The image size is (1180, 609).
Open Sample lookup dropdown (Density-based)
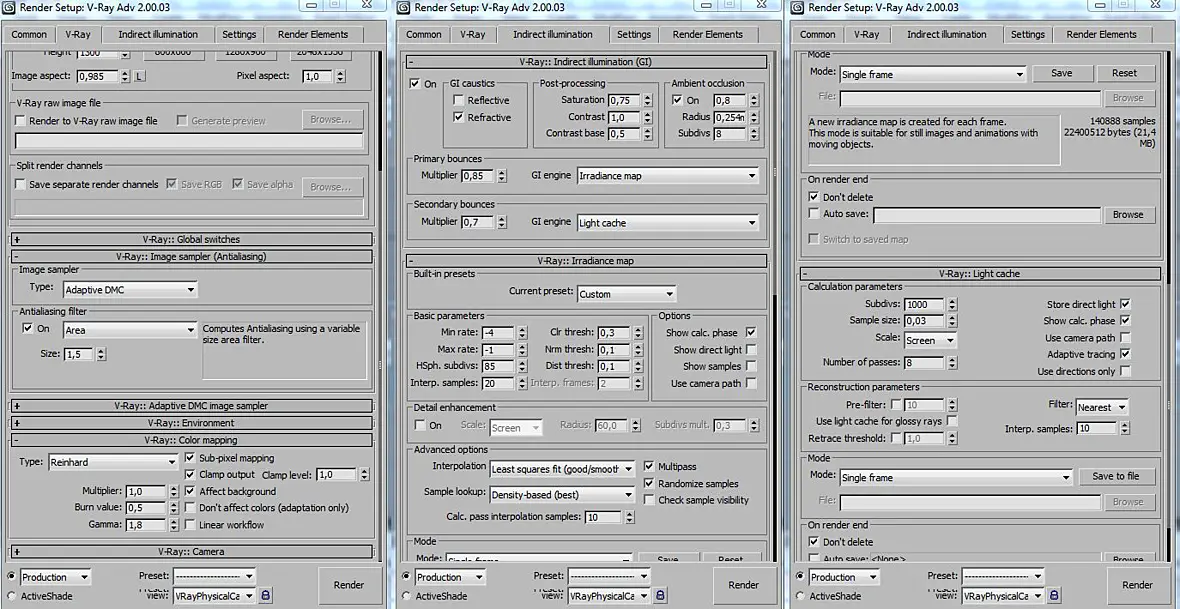[x=562, y=495]
